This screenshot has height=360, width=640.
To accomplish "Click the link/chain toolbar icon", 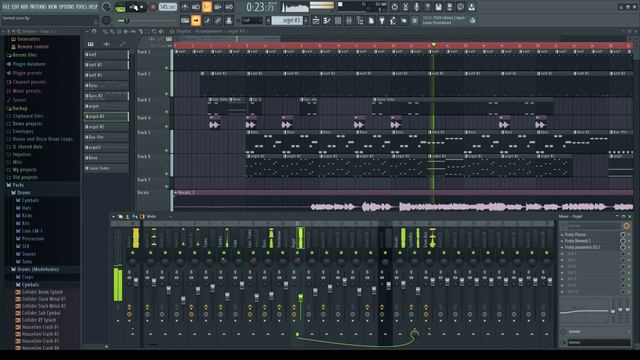I will click(x=218, y=20).
